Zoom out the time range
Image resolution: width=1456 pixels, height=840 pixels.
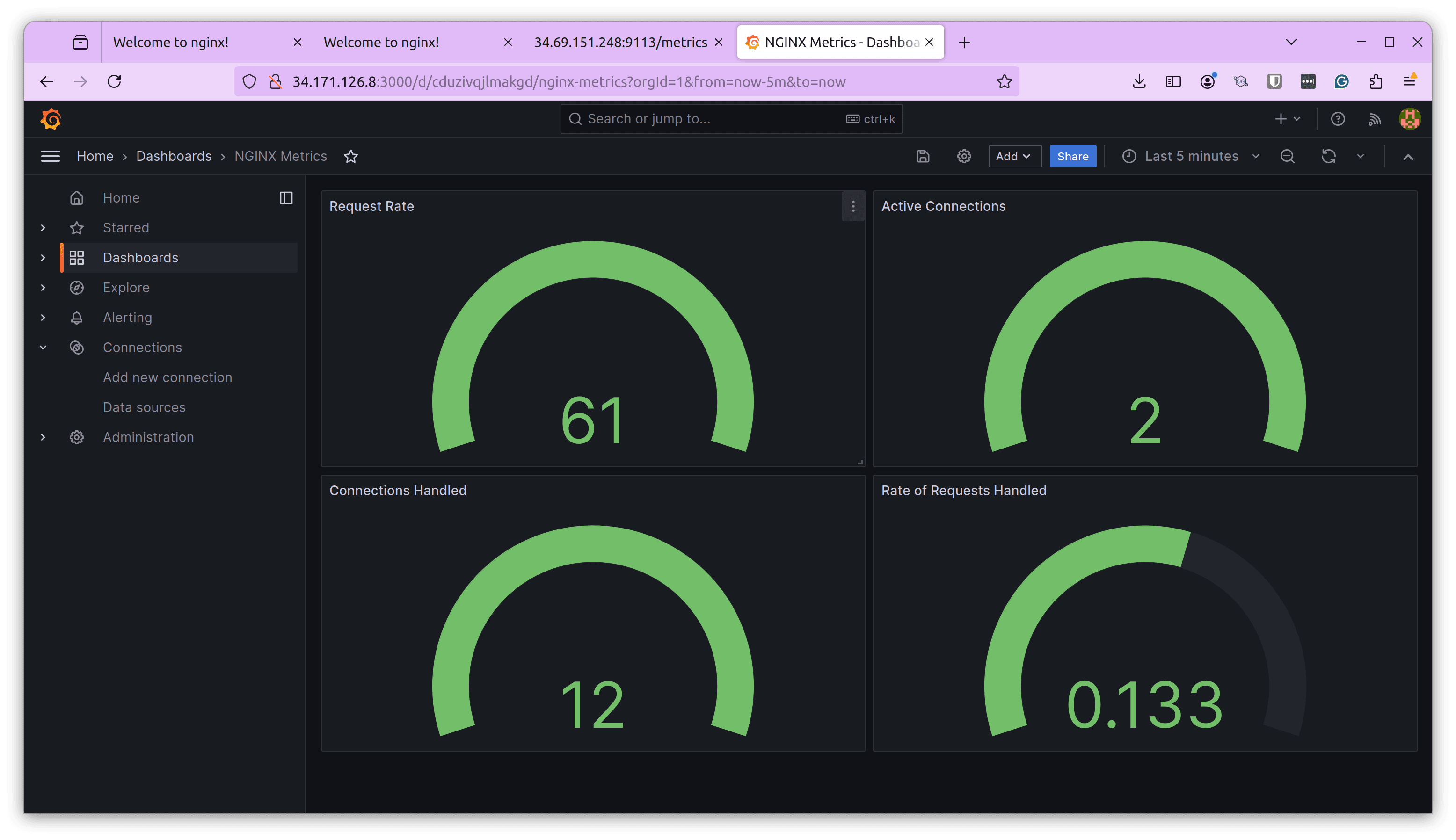(x=1287, y=156)
